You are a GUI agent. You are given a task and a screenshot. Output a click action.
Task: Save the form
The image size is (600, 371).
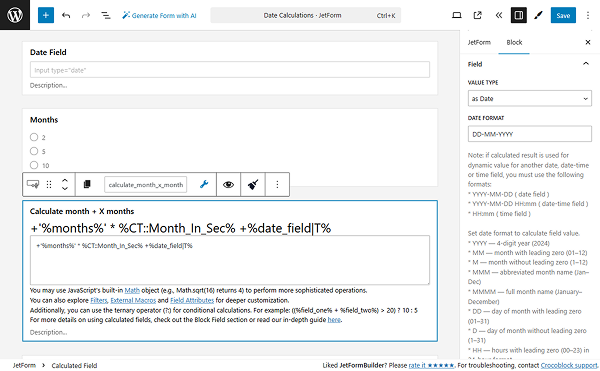[563, 15]
